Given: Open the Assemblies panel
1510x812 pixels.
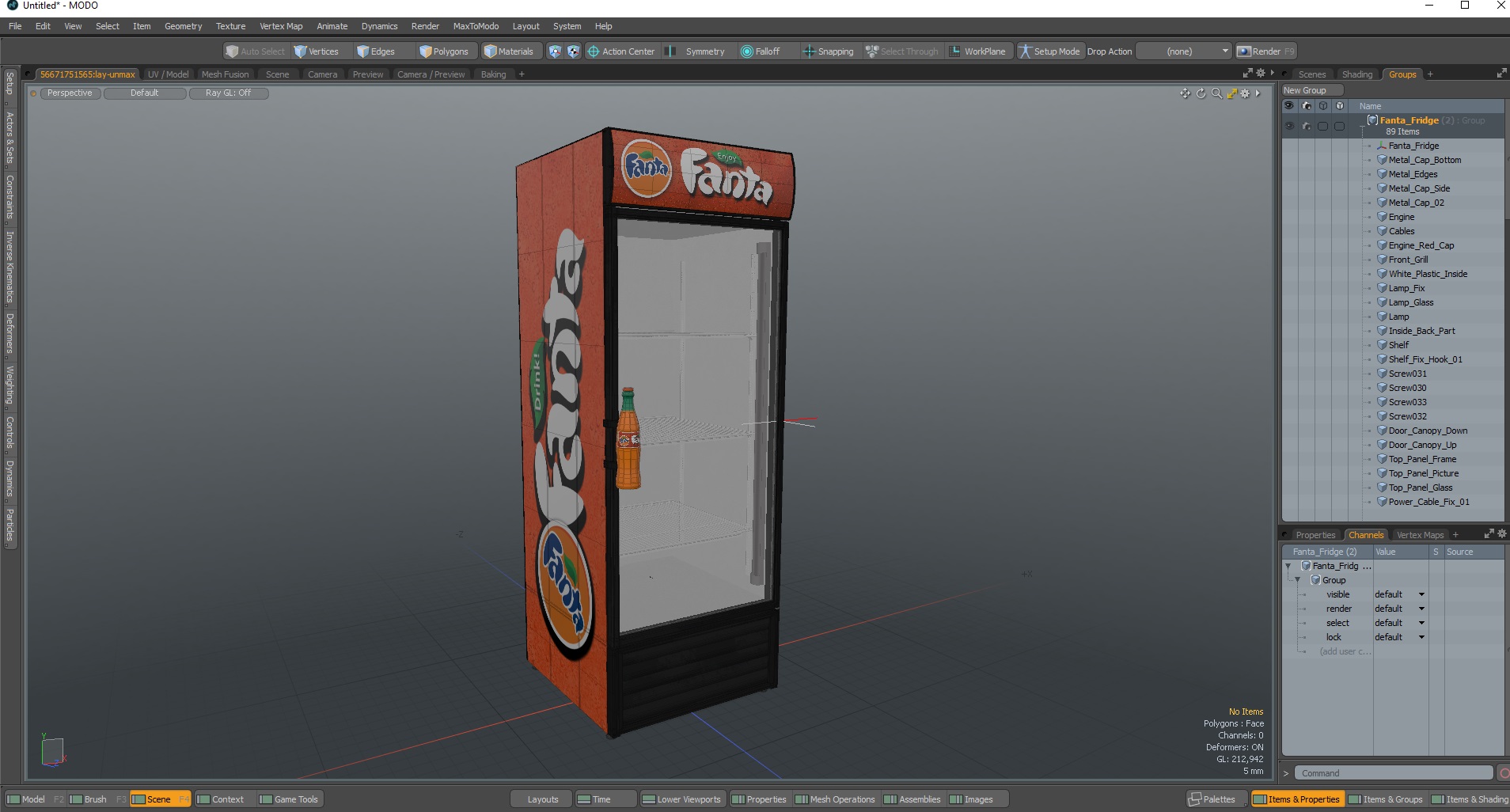Looking at the screenshot, I should point(912,799).
